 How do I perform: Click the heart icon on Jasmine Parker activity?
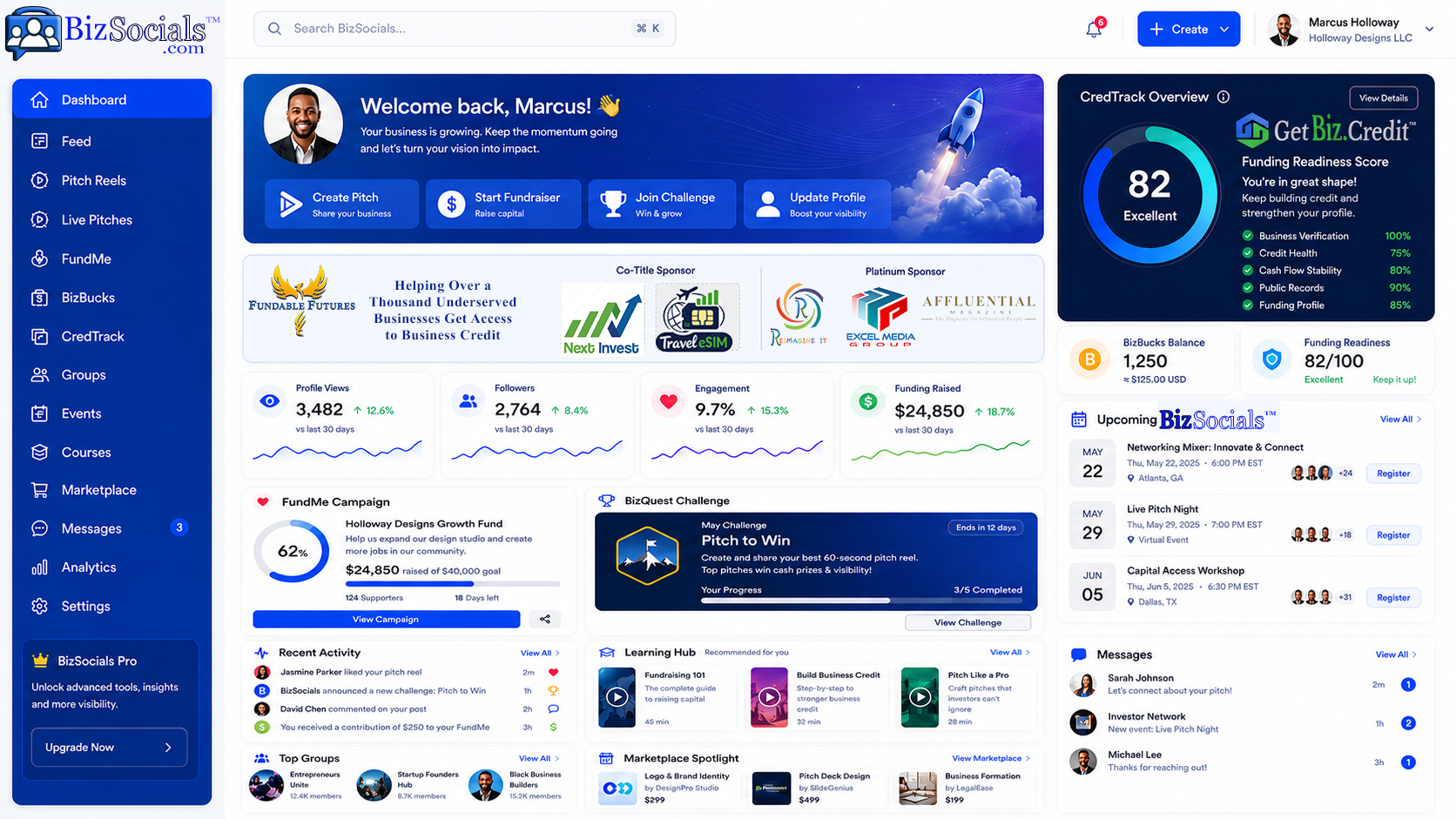[x=553, y=672]
